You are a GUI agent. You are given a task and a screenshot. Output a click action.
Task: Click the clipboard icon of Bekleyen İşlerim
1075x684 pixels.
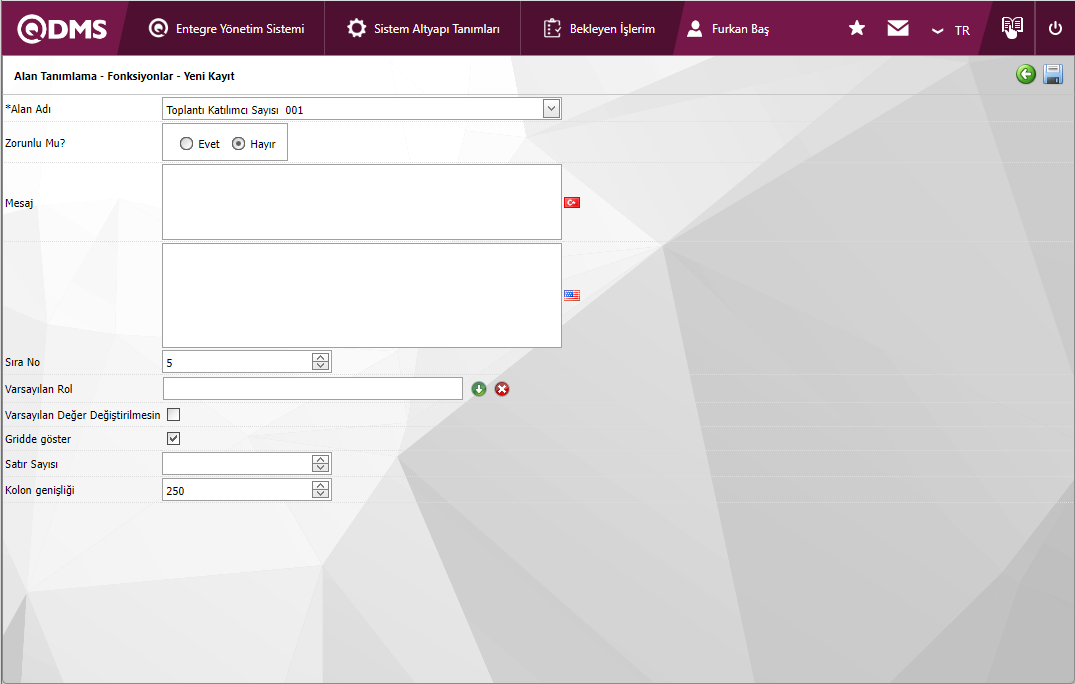click(x=552, y=28)
